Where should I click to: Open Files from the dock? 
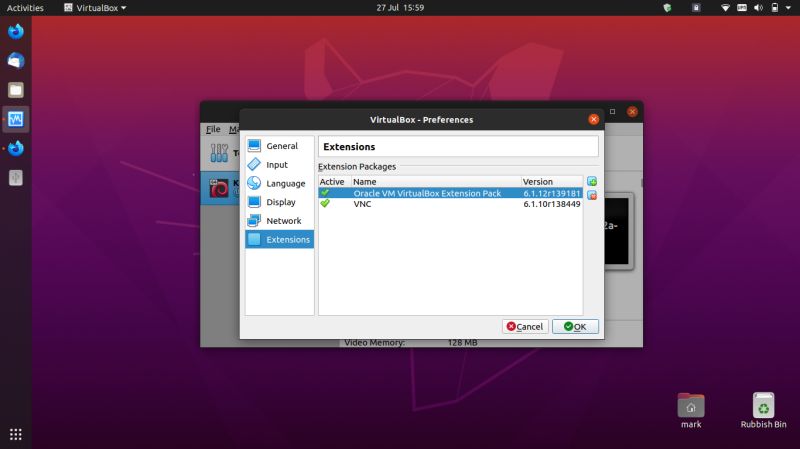click(x=16, y=90)
